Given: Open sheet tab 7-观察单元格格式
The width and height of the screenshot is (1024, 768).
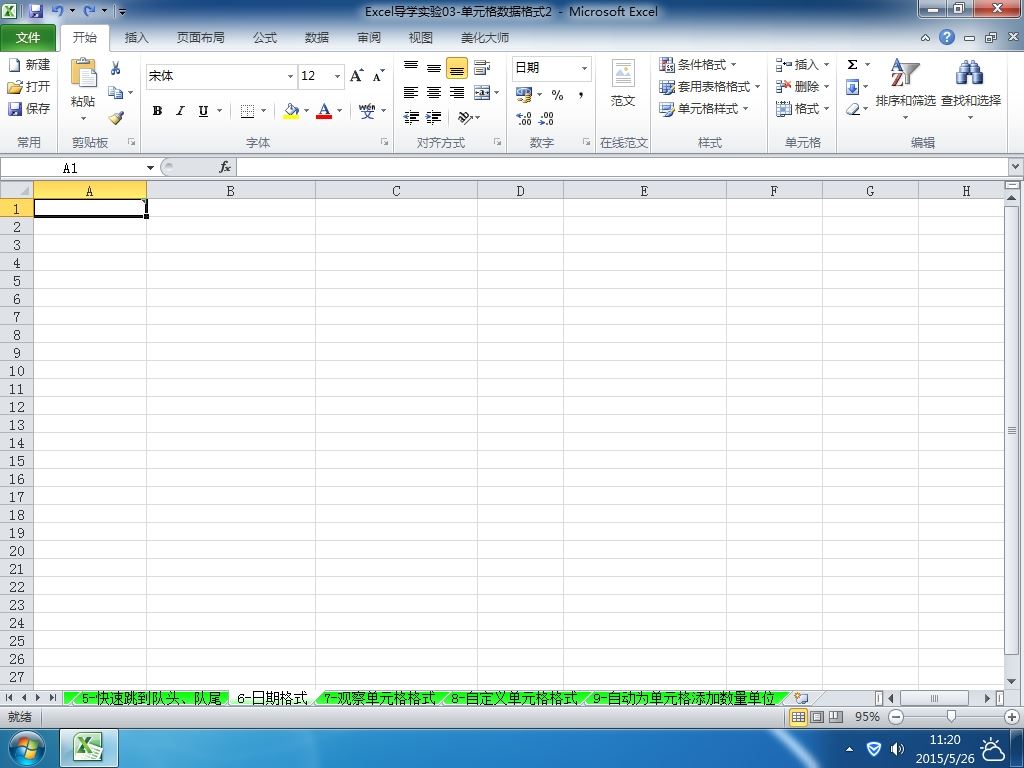Looking at the screenshot, I should point(379,698).
